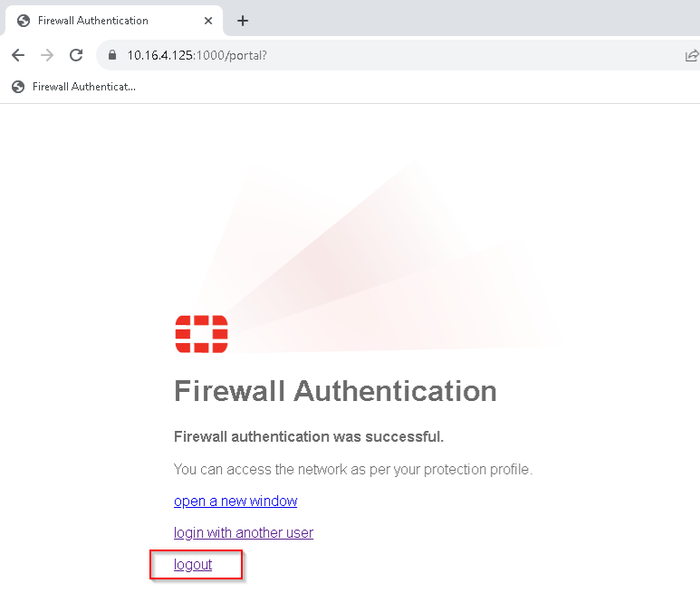Open a new browser tab with the plus button
The width and height of the screenshot is (700, 591).
pyautogui.click(x=242, y=20)
